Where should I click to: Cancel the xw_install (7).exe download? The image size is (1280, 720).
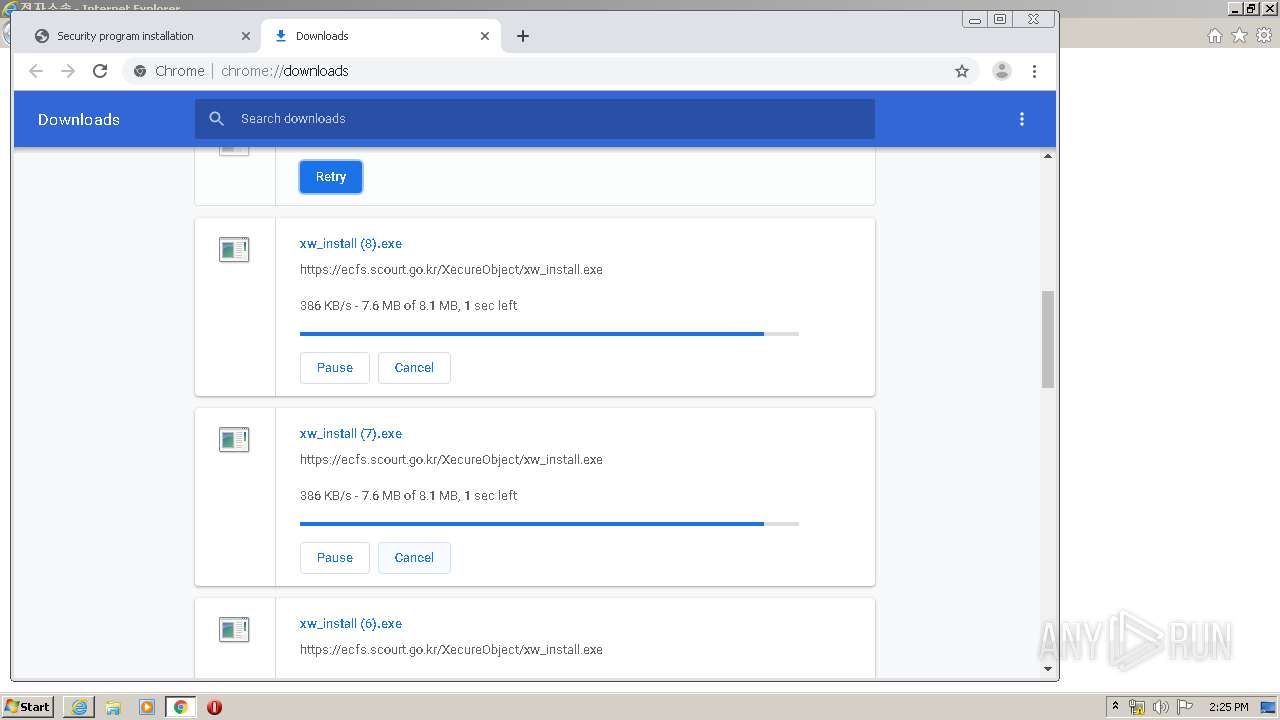click(414, 558)
